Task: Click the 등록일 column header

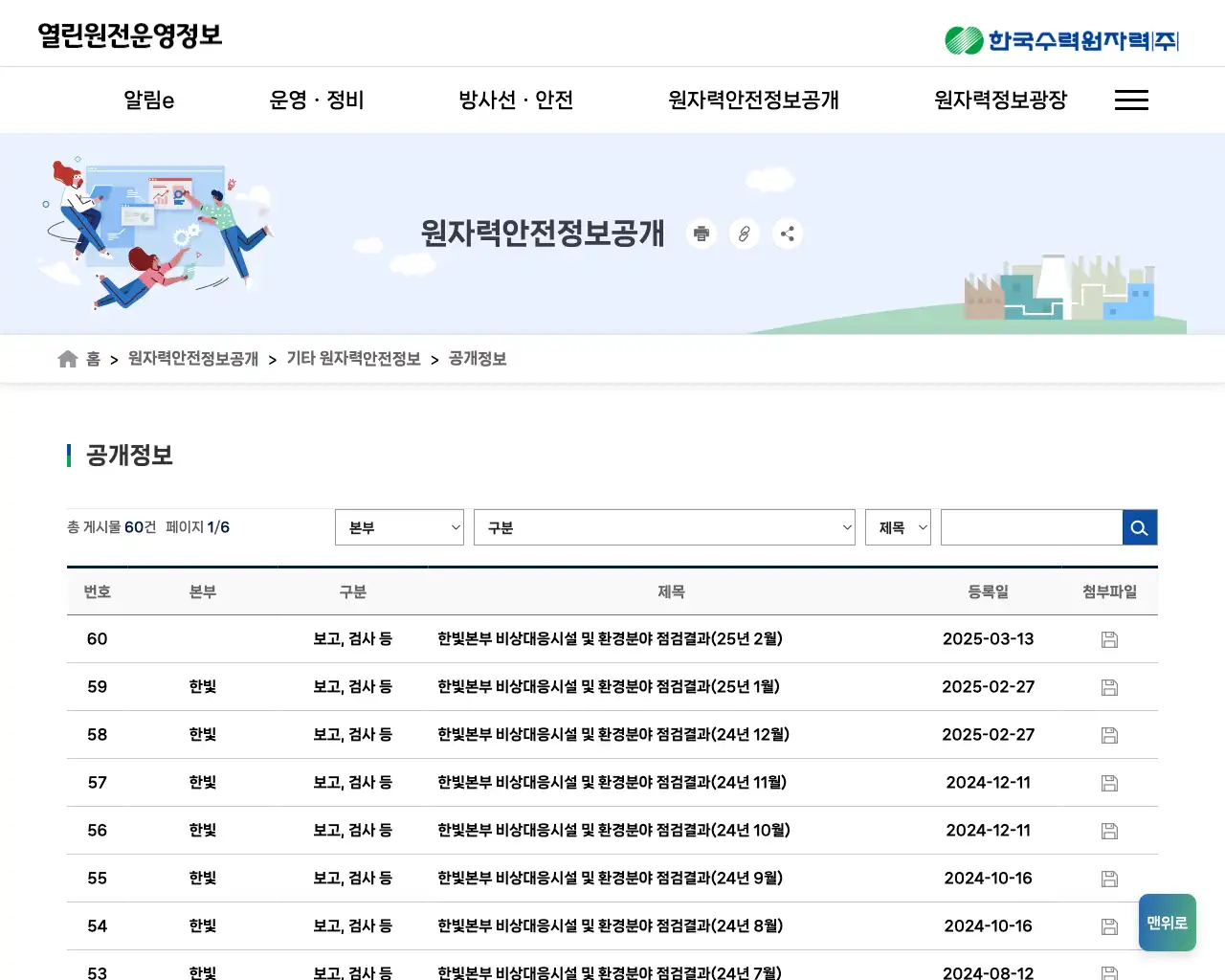Action: [989, 591]
